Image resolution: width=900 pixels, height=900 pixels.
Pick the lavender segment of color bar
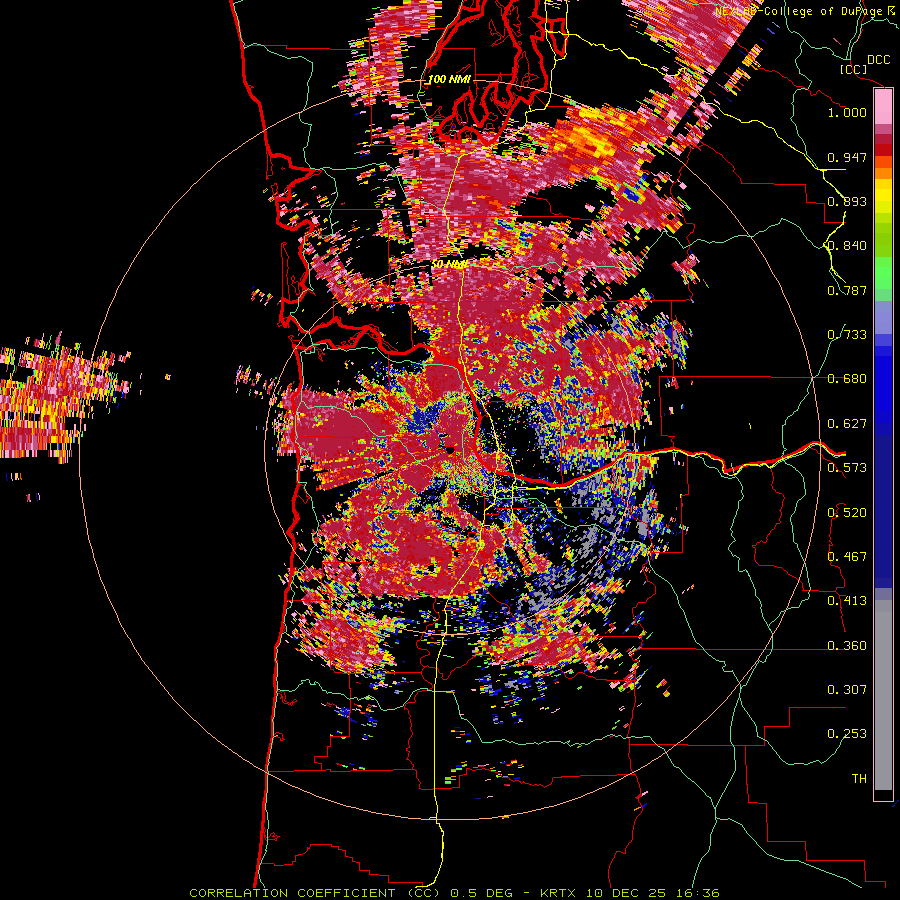pos(883,317)
